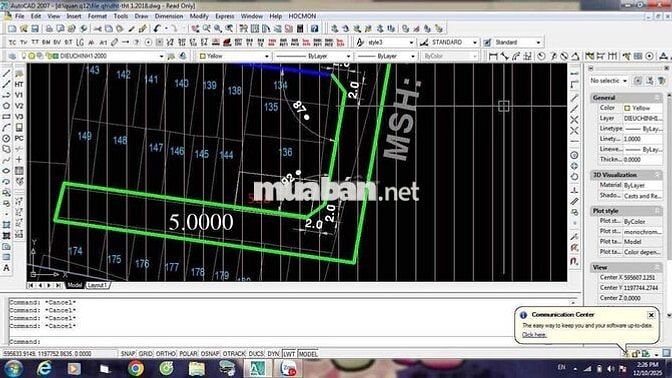Click the Cut scissors icon
Image resolution: width=672 pixels, height=378 pixels.
click(98, 29)
